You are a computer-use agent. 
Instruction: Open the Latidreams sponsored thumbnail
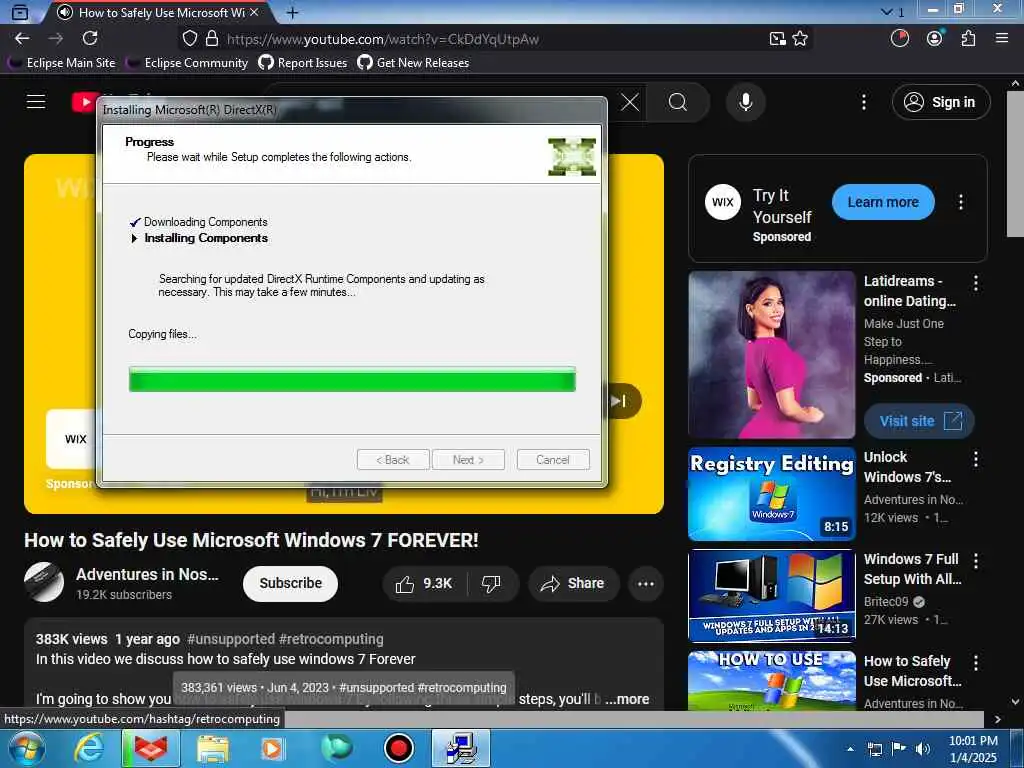point(772,355)
